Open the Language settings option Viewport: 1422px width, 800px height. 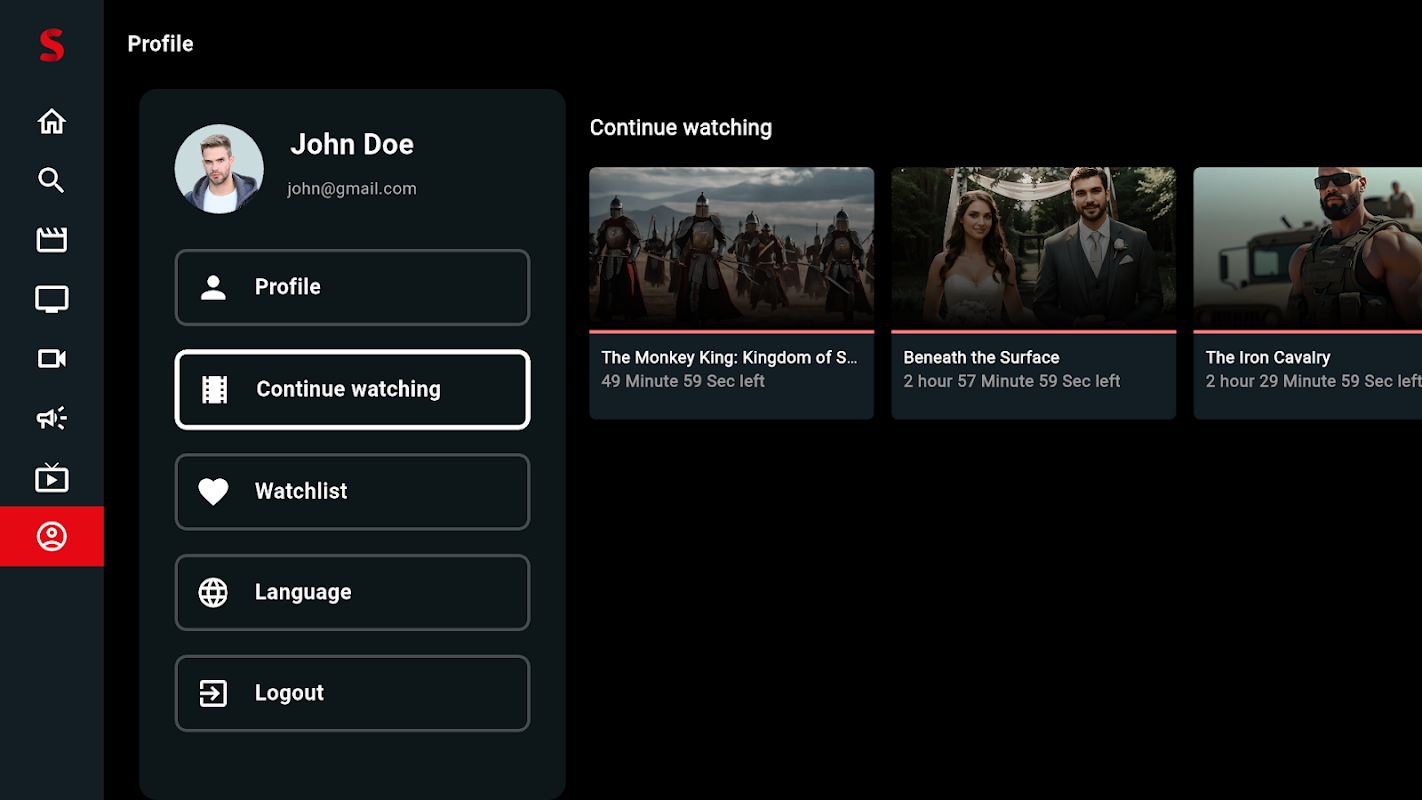352,592
